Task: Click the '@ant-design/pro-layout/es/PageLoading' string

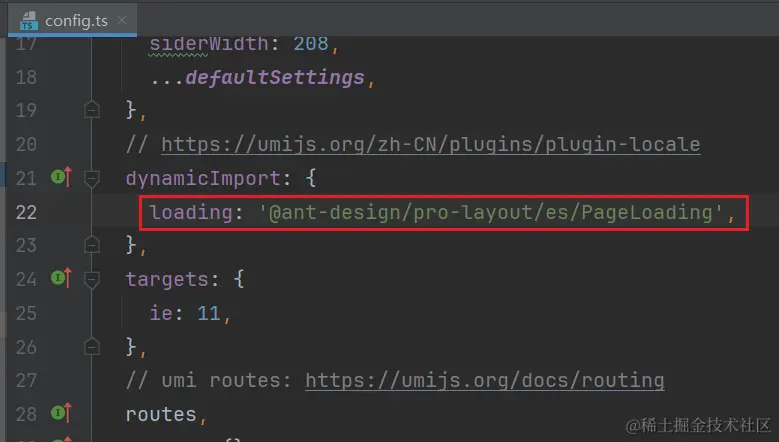Action: 491,213
